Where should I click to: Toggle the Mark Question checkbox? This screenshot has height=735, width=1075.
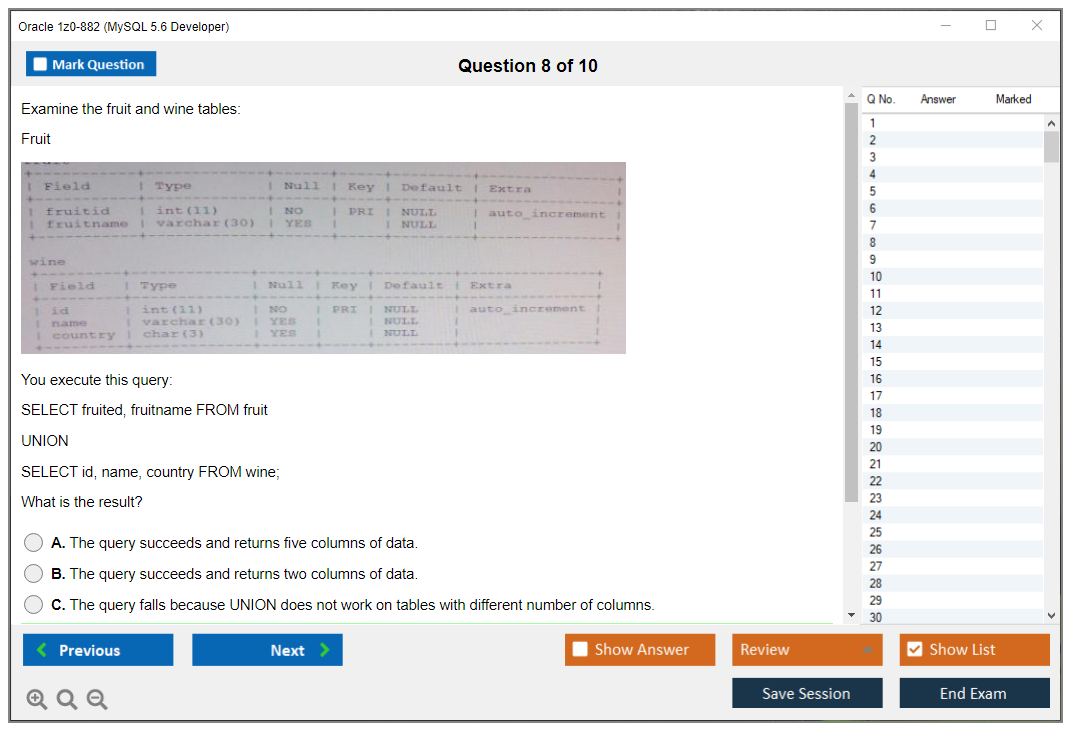(40, 64)
